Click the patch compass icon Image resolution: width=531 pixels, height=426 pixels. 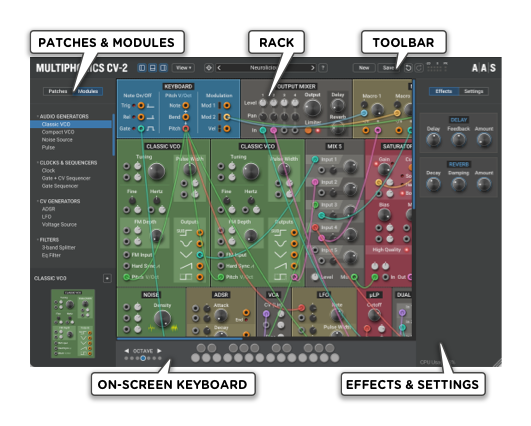209,68
